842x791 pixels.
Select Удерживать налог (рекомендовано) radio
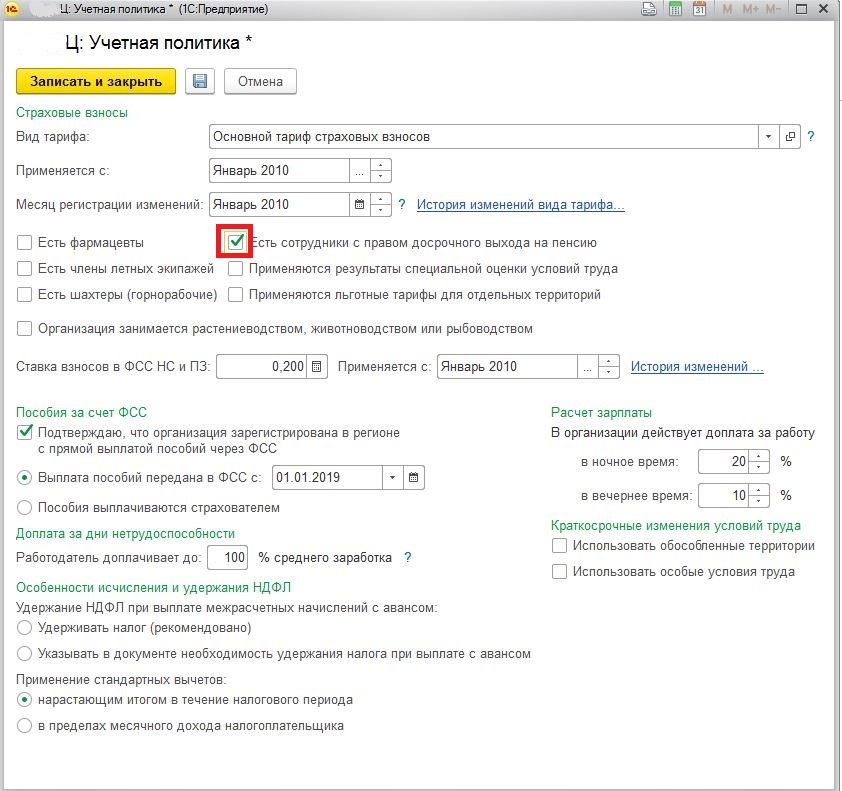tap(24, 627)
